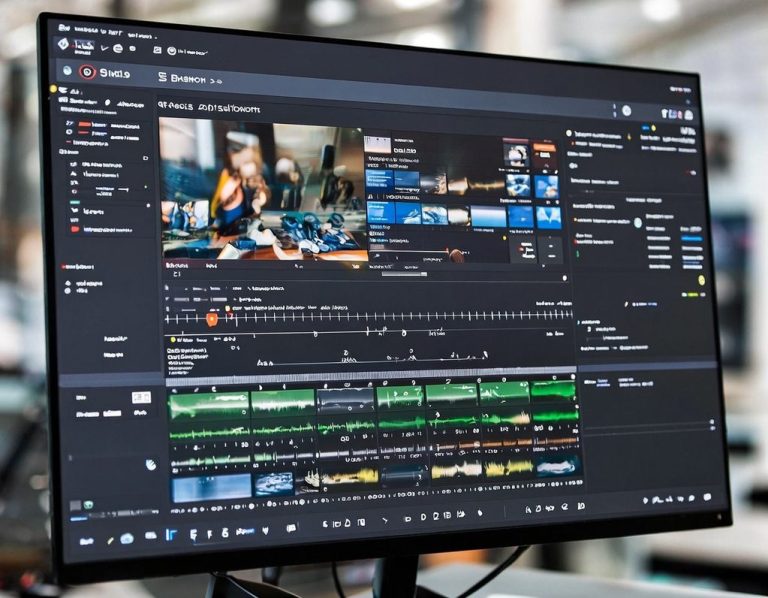This screenshot has width=768, height=598.
Task: Click the orange-highlighted thumbnail in the media grid
Action: coord(544,152)
